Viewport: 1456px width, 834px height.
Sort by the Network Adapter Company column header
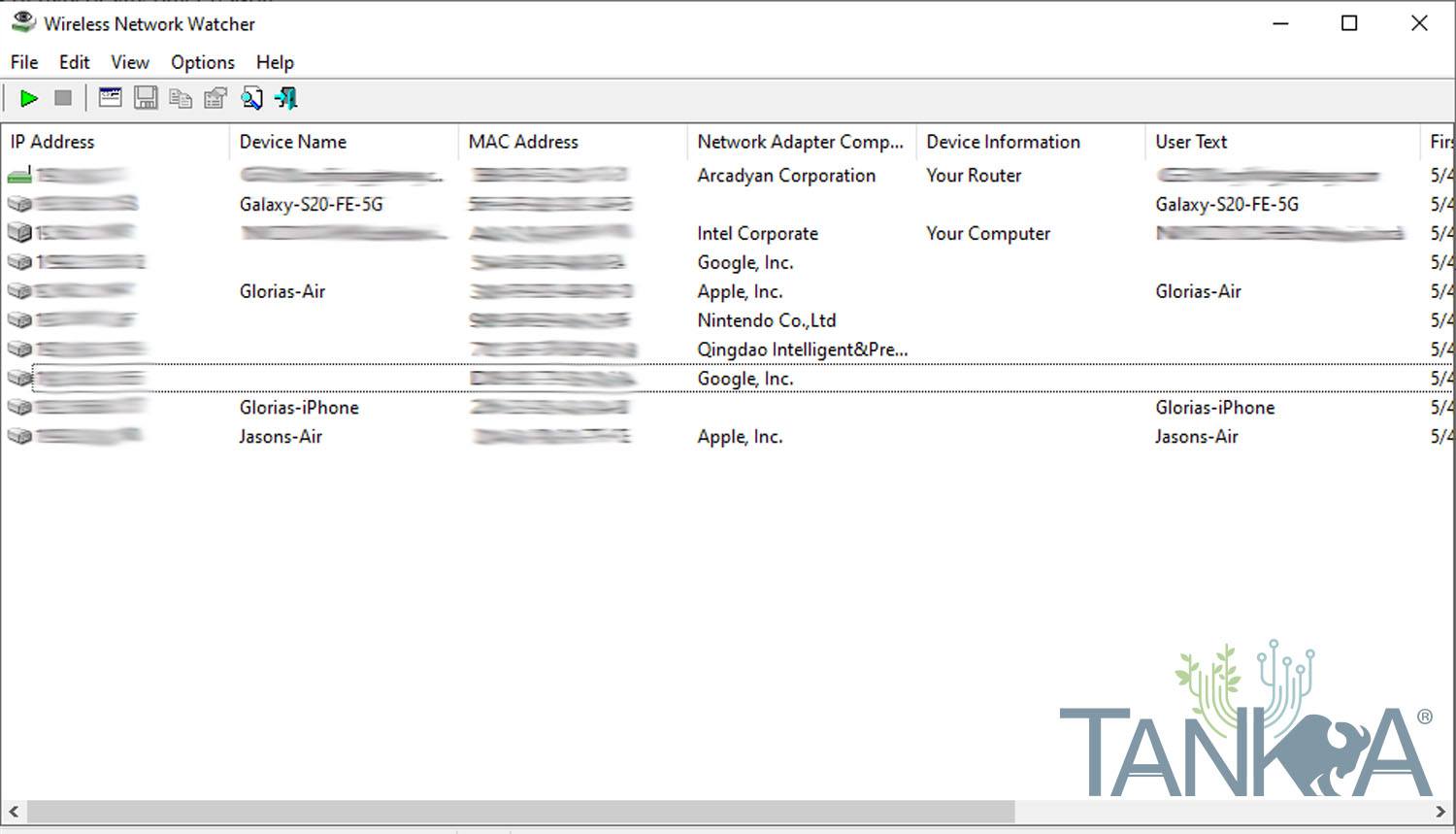802,142
